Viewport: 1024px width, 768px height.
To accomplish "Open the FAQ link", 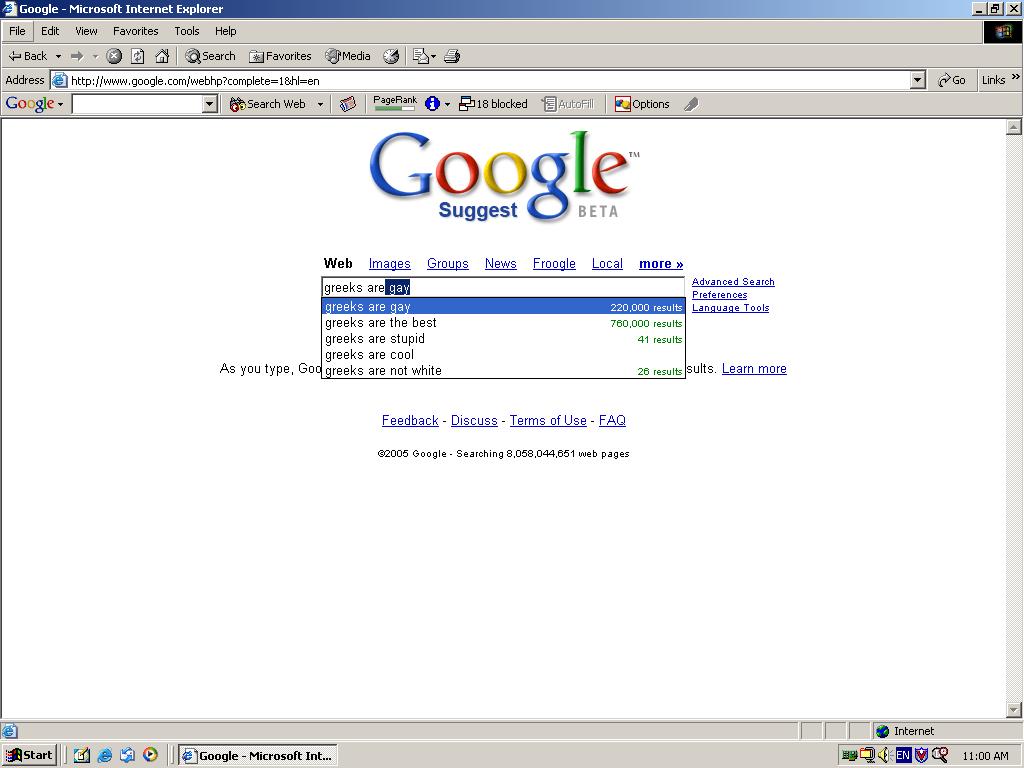I will click(612, 420).
